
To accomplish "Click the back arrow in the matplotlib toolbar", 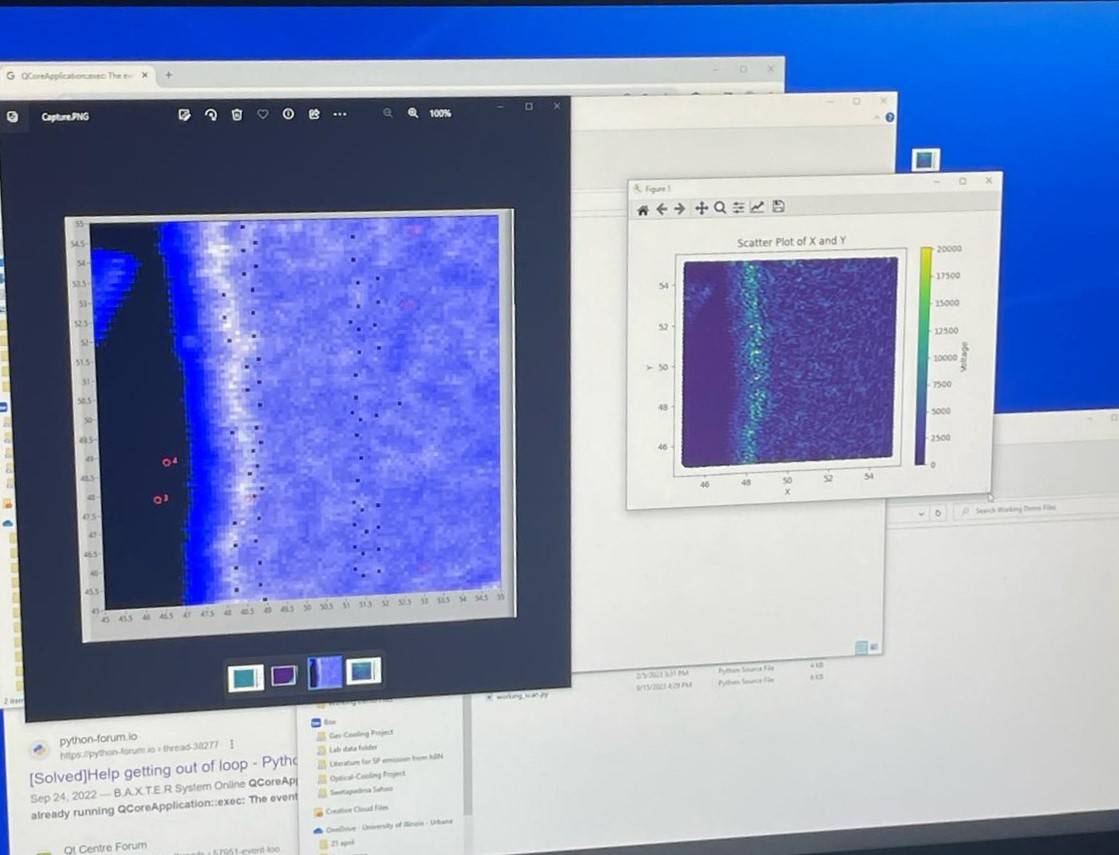I will (x=663, y=207).
